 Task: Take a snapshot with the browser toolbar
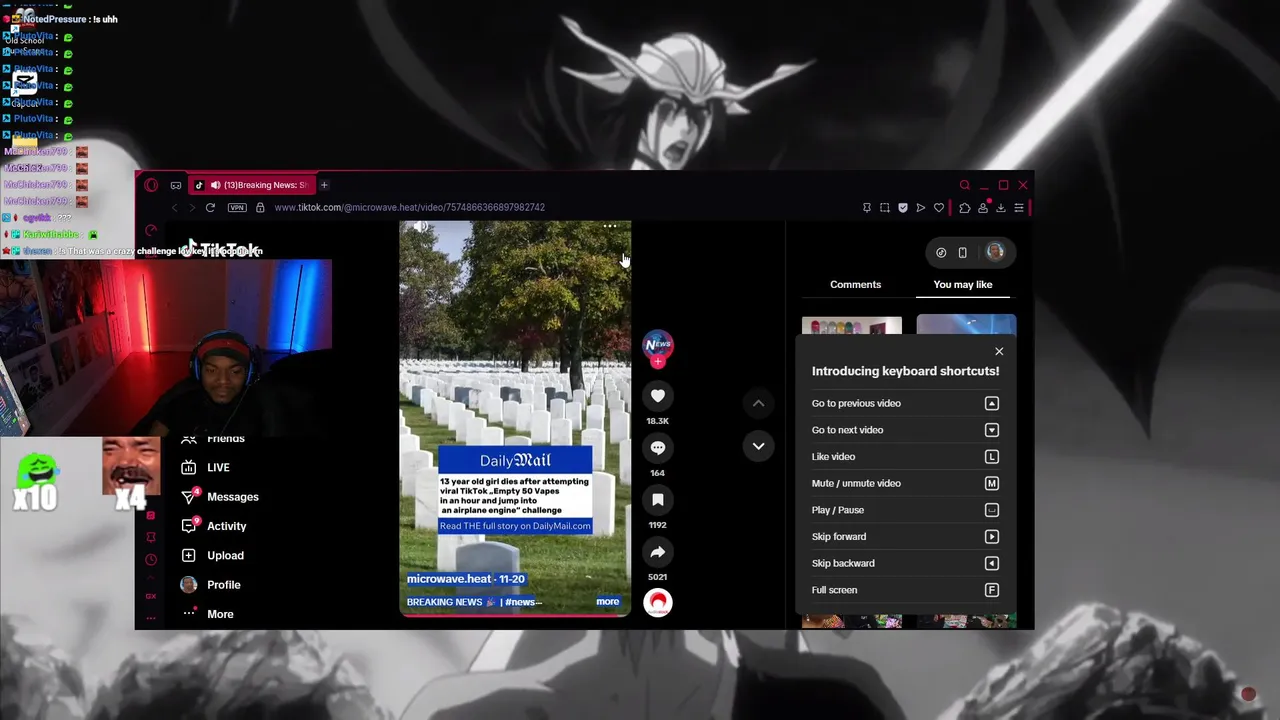884,208
